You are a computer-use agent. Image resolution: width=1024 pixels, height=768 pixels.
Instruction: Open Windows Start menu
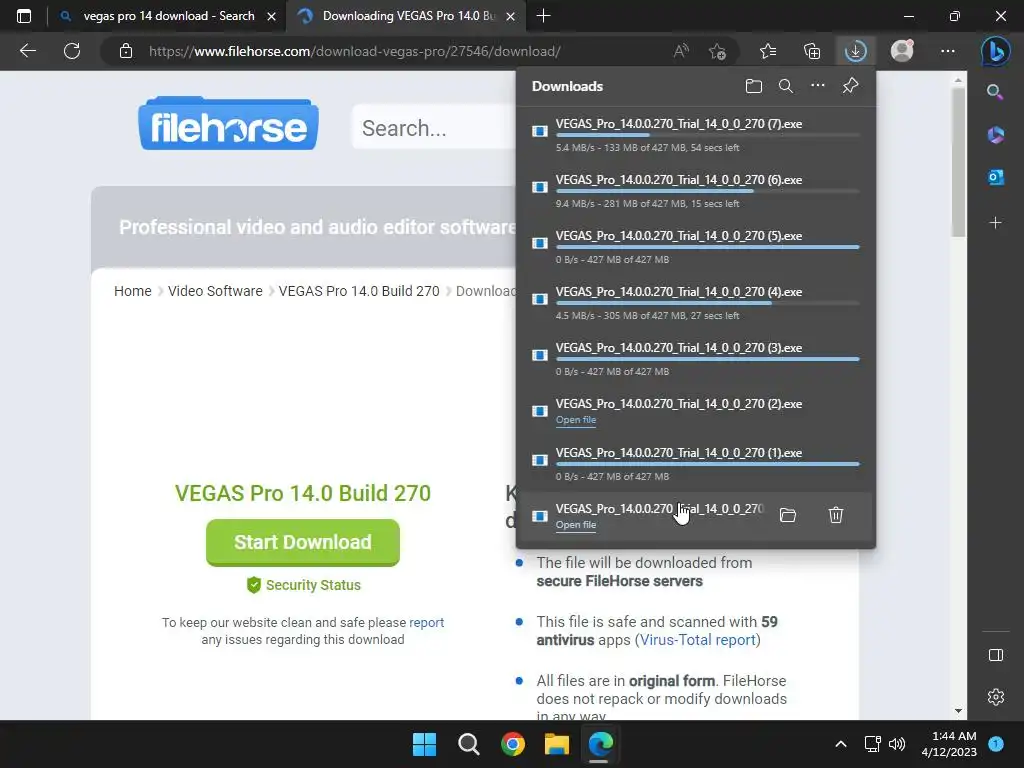click(x=424, y=744)
